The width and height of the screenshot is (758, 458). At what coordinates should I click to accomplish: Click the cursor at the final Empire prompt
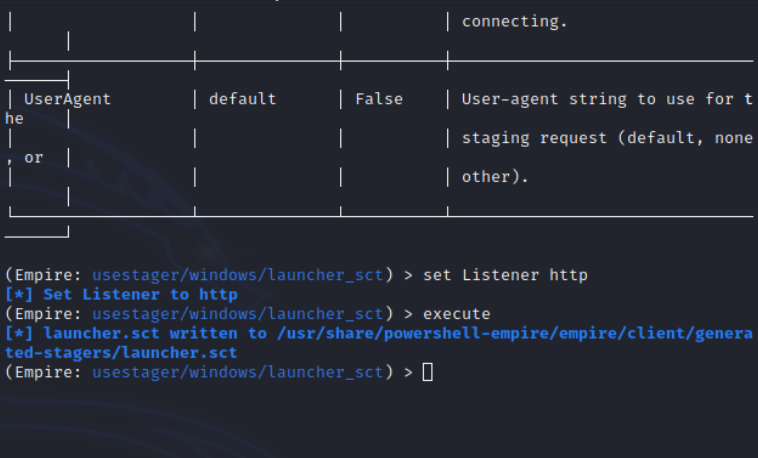click(x=428, y=372)
